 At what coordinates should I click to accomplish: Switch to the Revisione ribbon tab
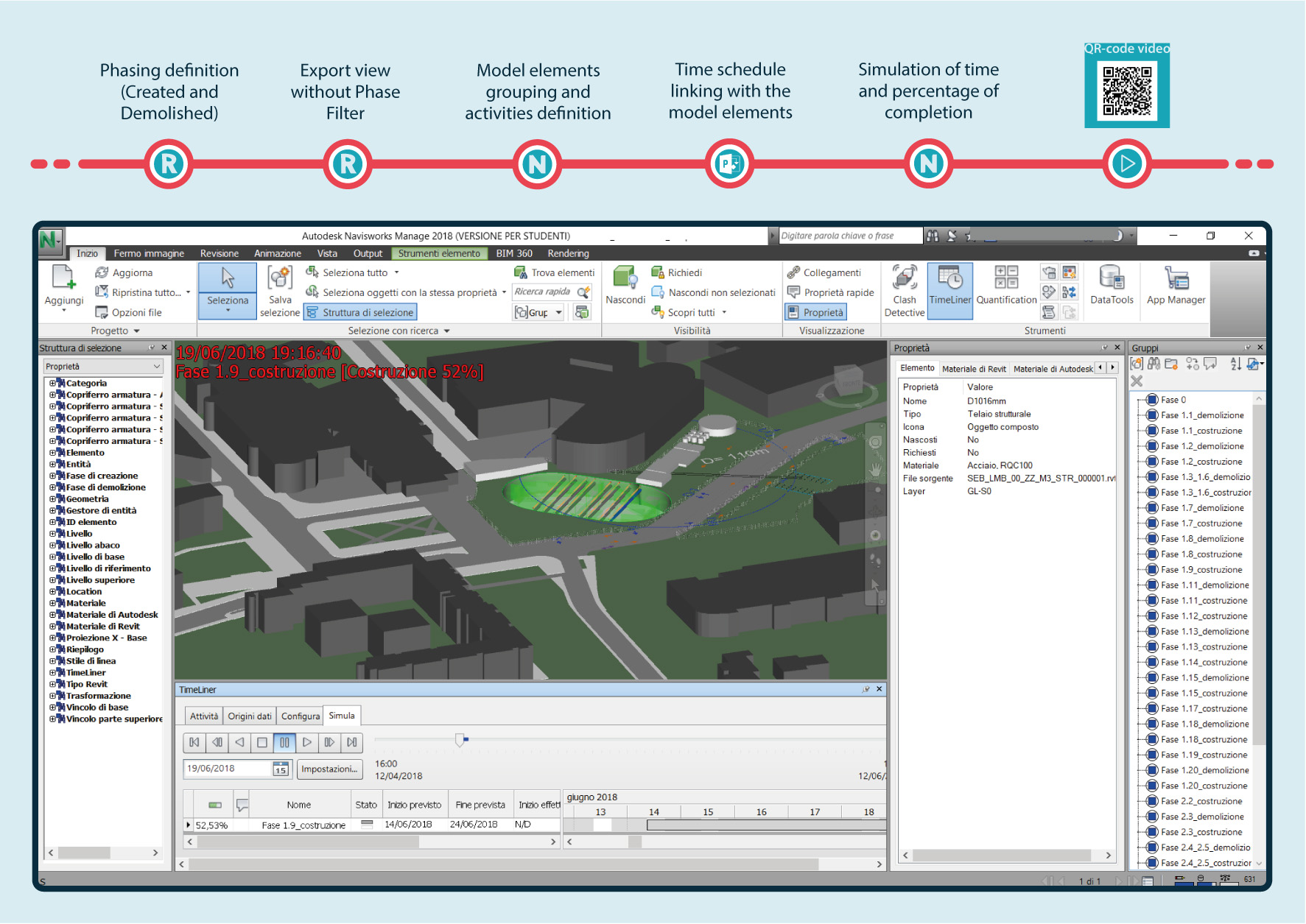[219, 253]
